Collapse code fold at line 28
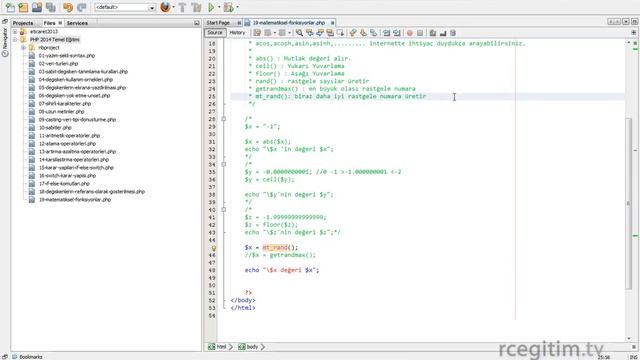This screenshot has height=360, width=640. pos(223,119)
